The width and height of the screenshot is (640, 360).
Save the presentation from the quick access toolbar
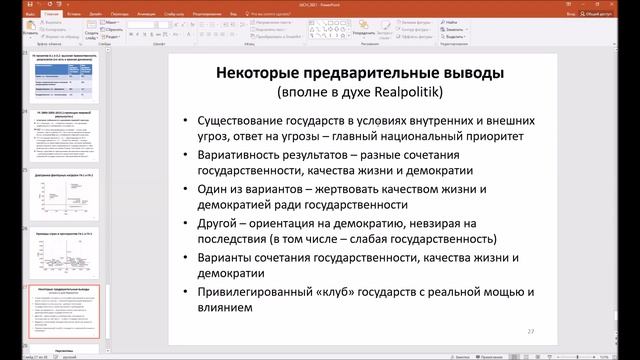click(x=30, y=4)
